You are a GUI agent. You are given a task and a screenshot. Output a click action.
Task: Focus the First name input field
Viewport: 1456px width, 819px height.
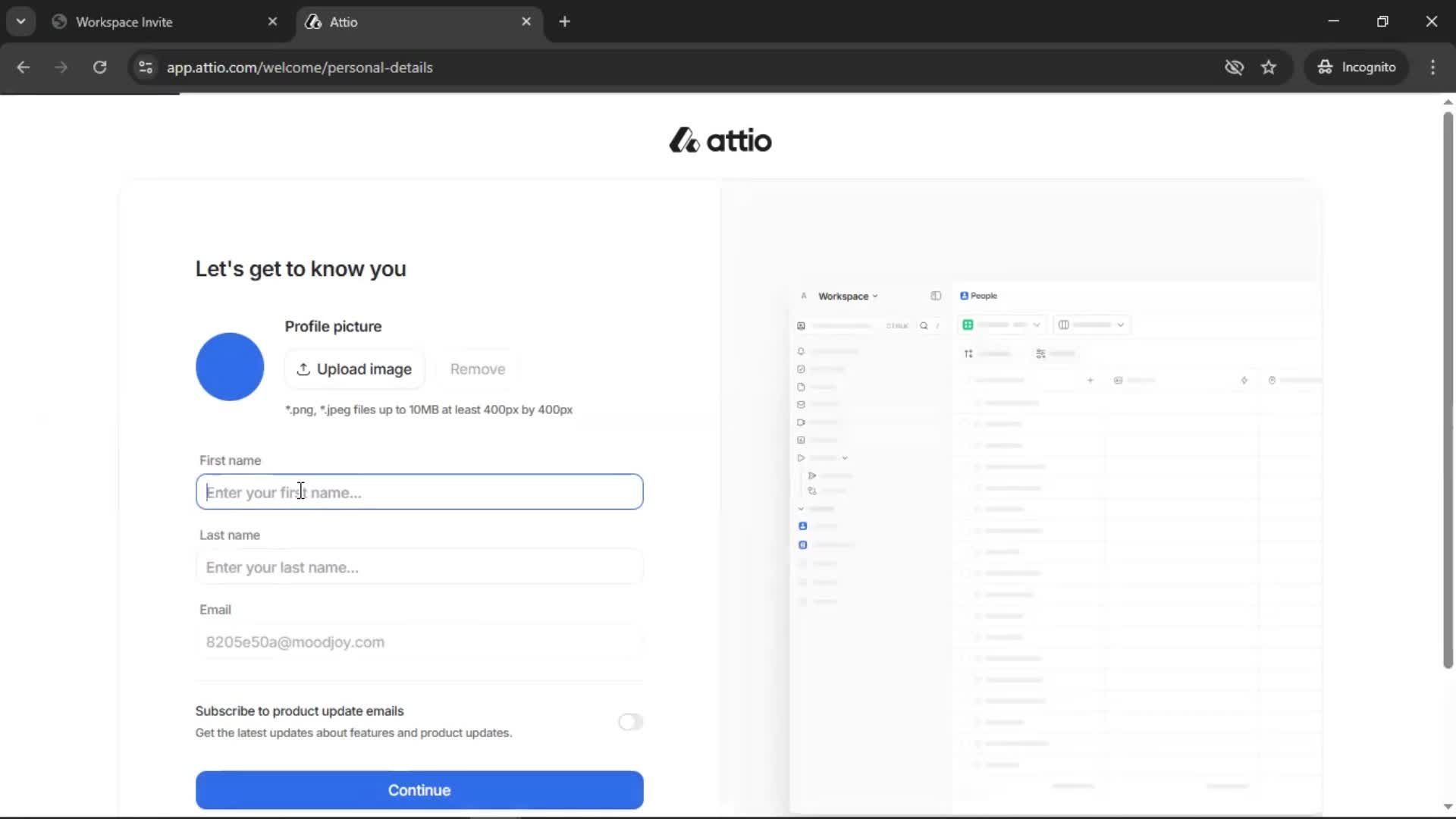tap(419, 492)
